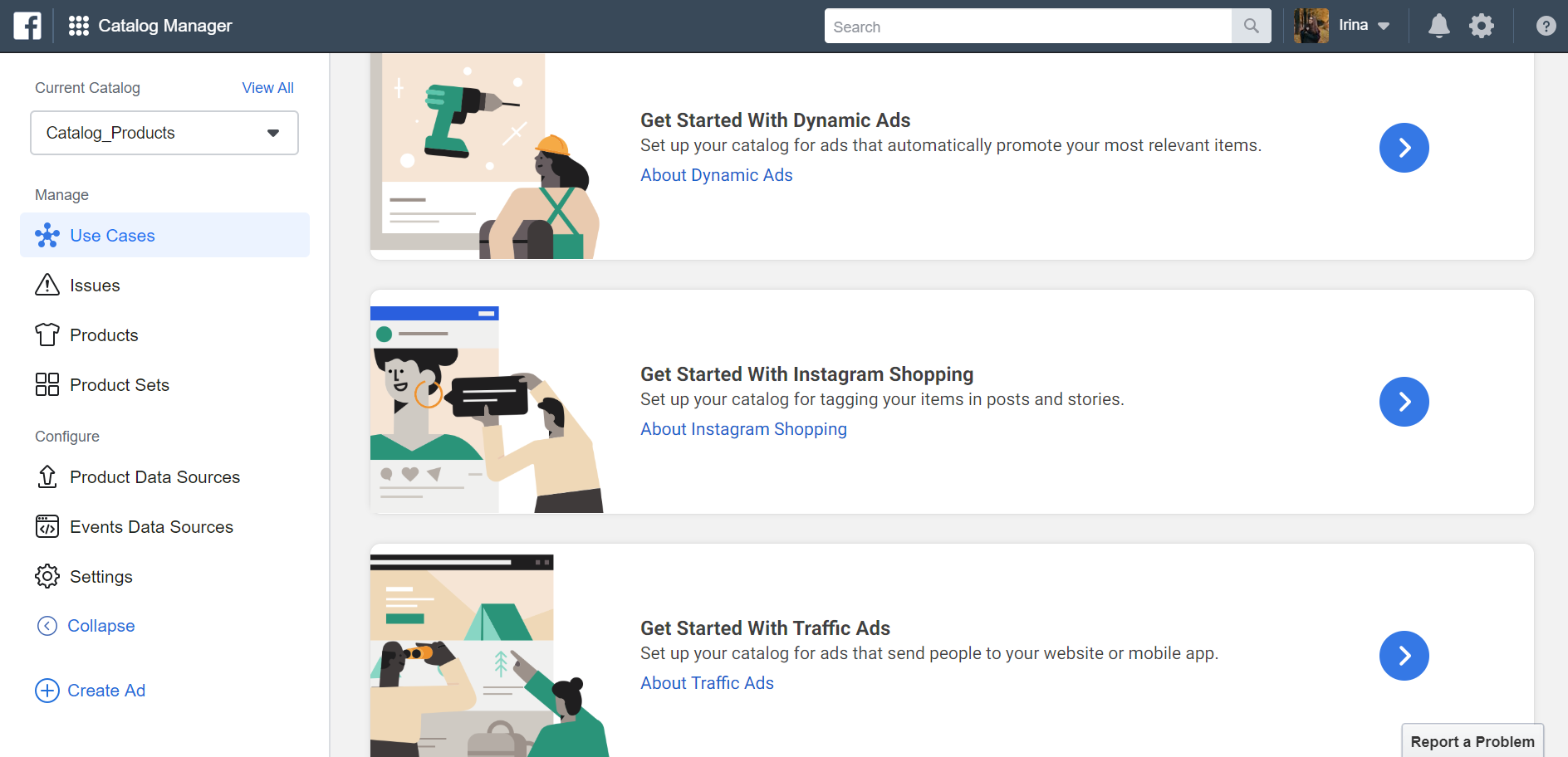Click the Report a Problem button
This screenshot has width=1568, height=757.
click(x=1472, y=741)
